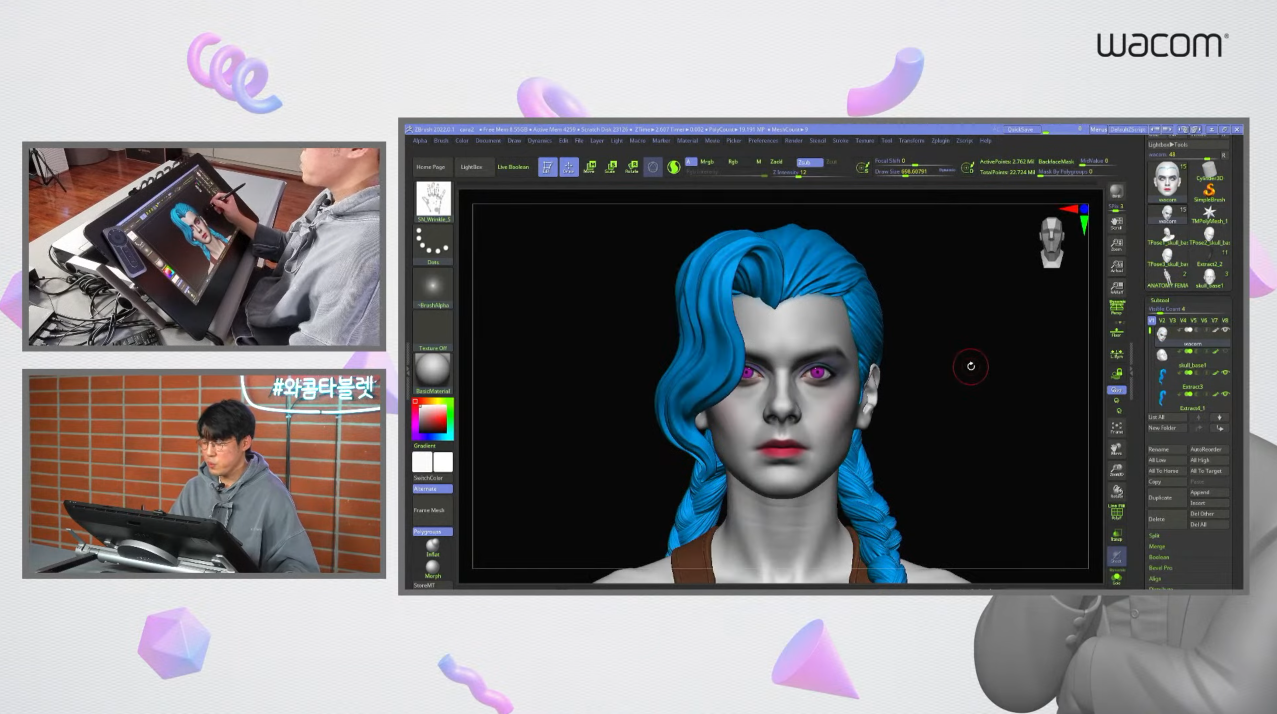The height and width of the screenshot is (714, 1277).
Task: Activate the Draw mode button
Action: (x=569, y=167)
